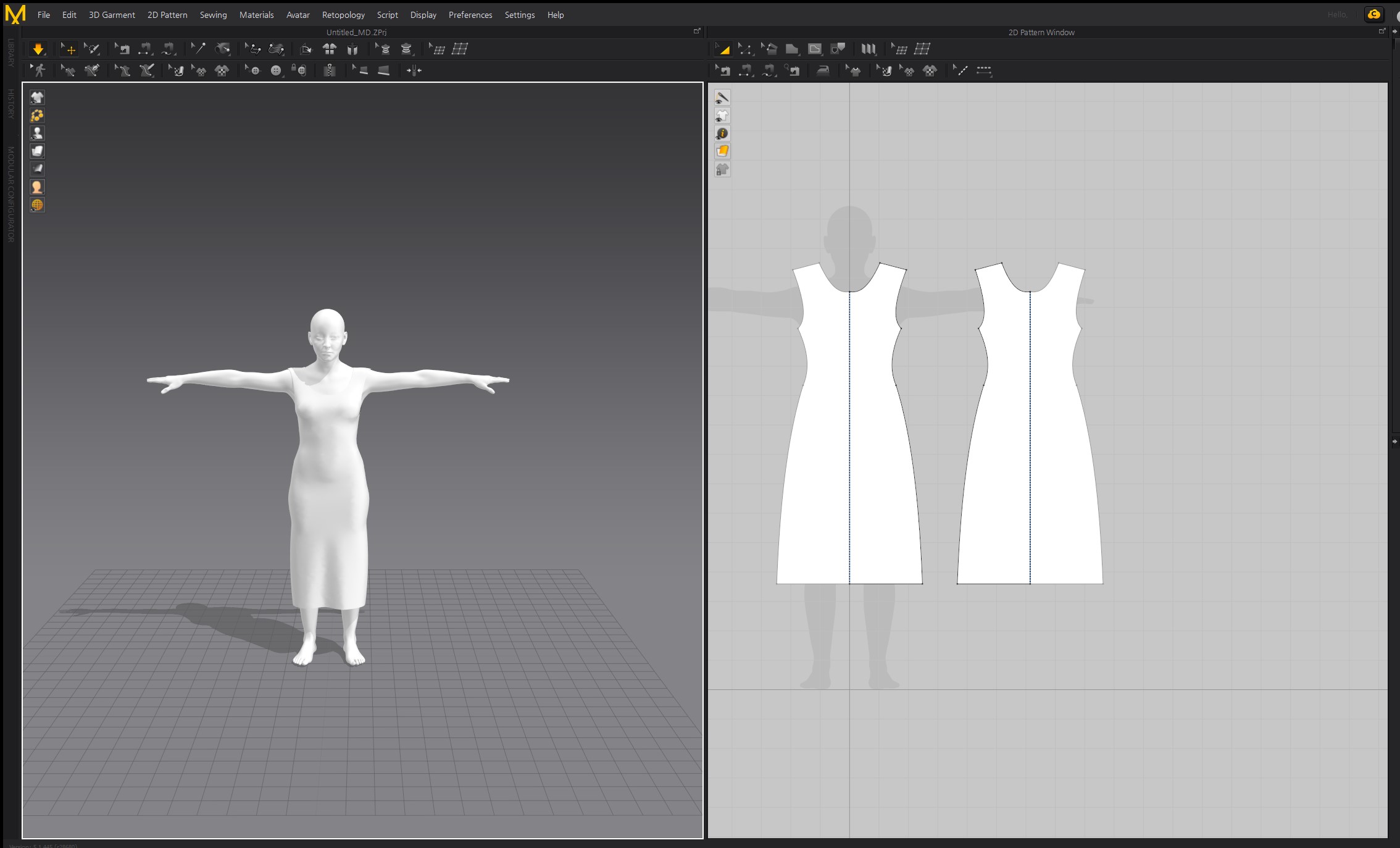This screenshot has width=1400, height=848.
Task: Choose the Edit Pattern point tool in 2D toolbar
Action: (x=745, y=49)
